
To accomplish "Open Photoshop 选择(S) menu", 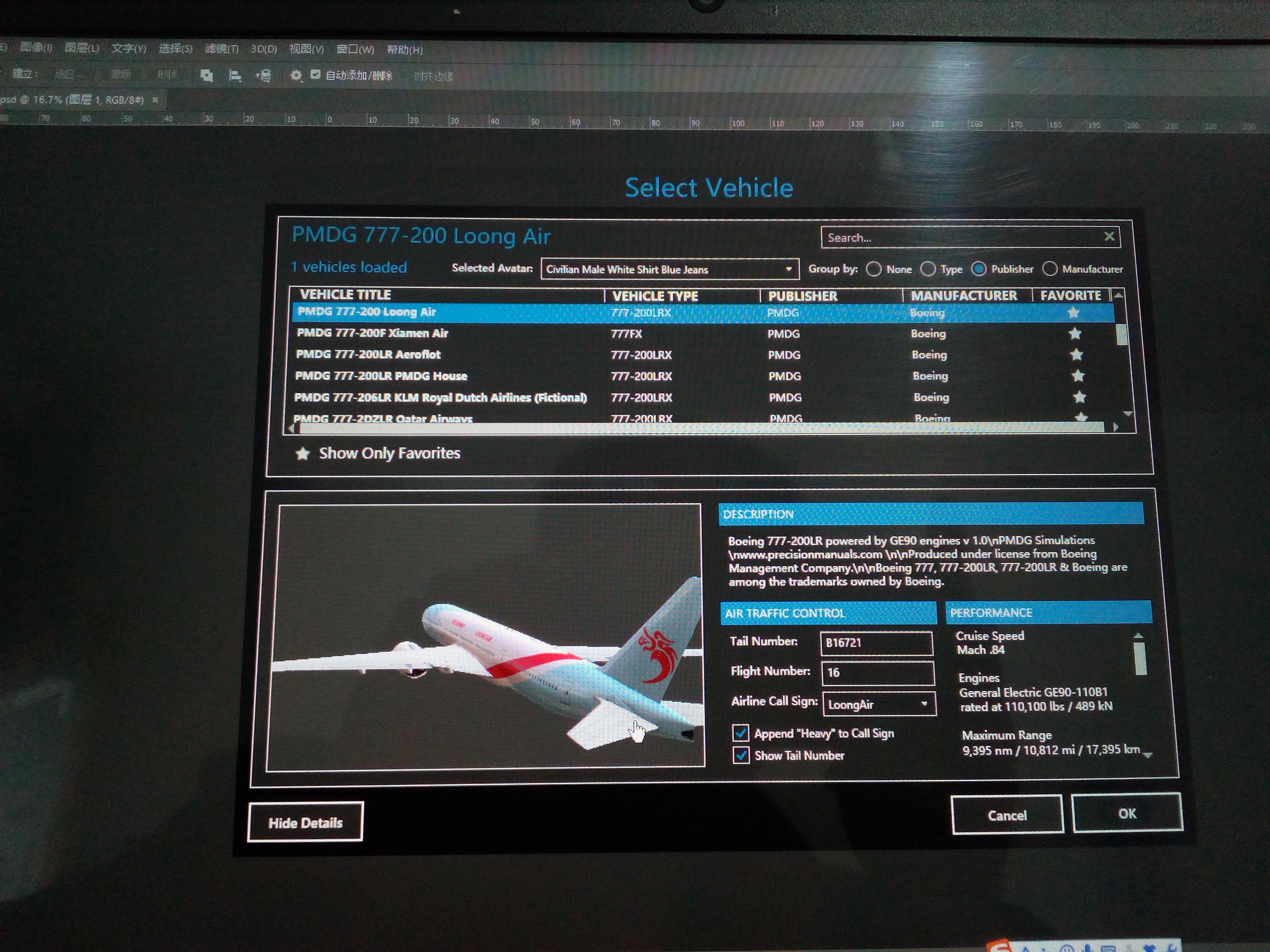I will 176,49.
